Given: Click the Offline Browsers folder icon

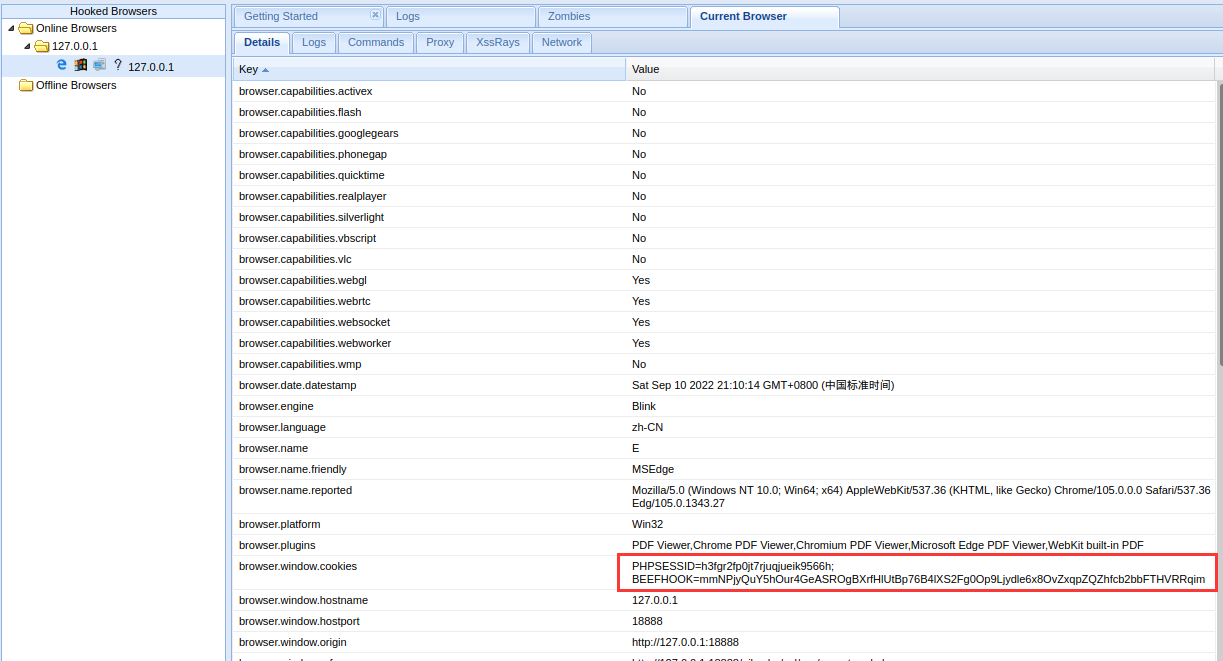Looking at the screenshot, I should [x=26, y=85].
